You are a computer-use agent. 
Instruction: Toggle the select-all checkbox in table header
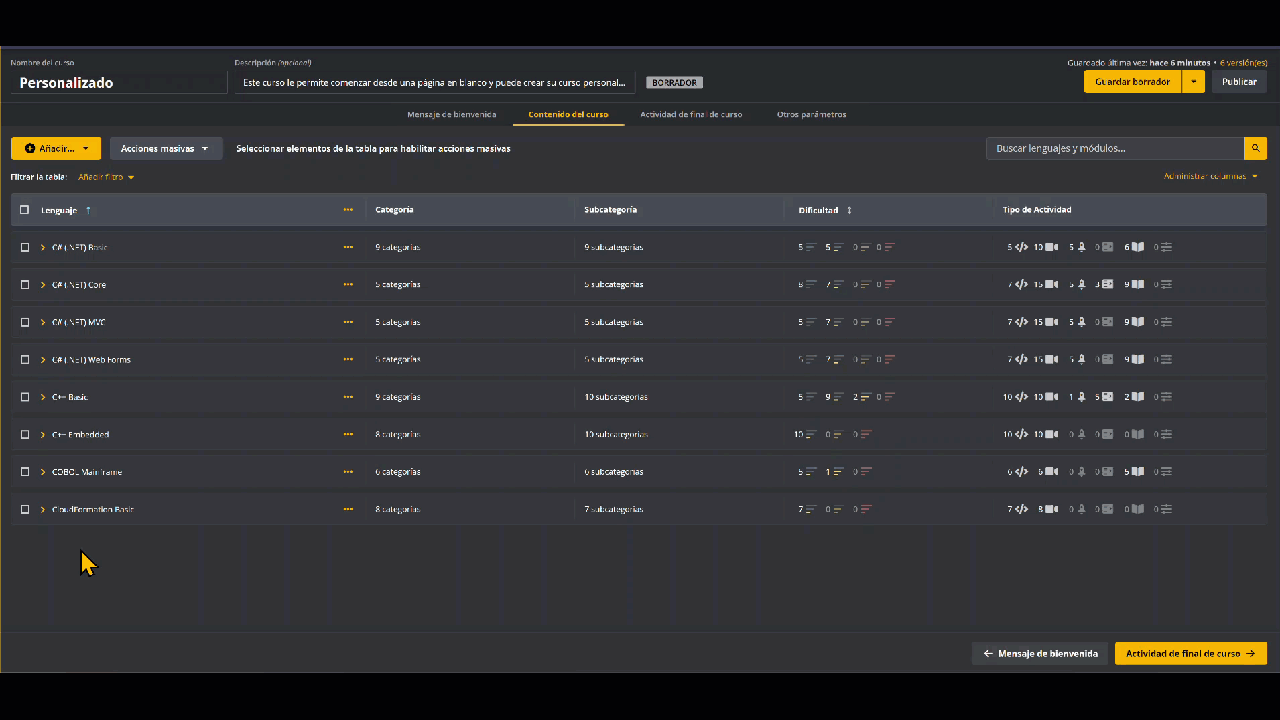click(x=25, y=210)
